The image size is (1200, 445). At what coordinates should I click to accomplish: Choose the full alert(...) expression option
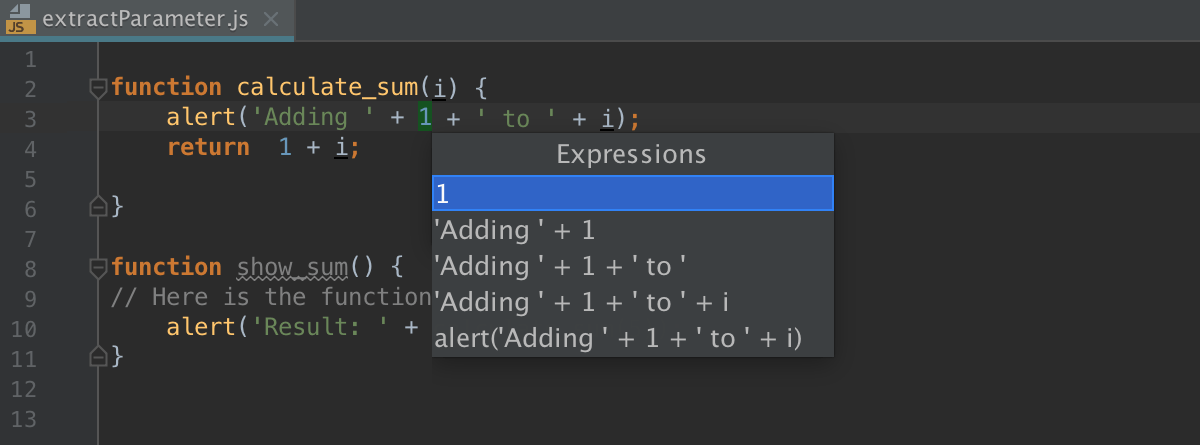(x=632, y=338)
